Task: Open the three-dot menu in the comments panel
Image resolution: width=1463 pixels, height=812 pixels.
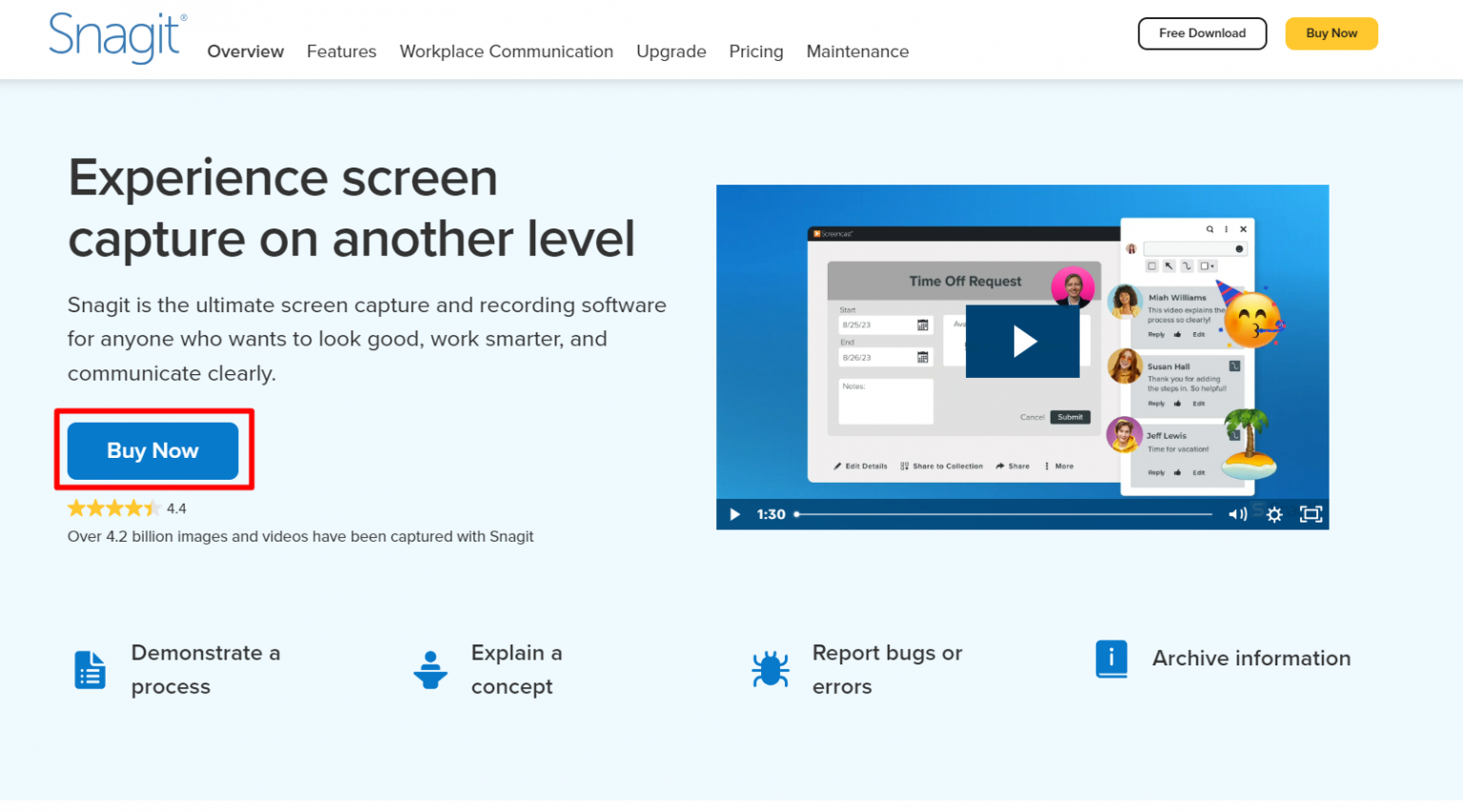Action: pyautogui.click(x=1226, y=229)
